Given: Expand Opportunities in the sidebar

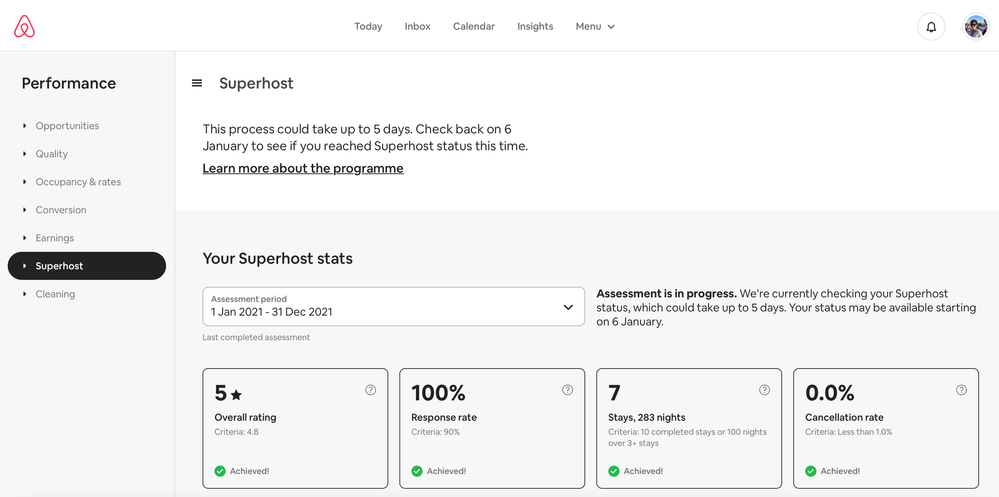Looking at the screenshot, I should [67, 126].
